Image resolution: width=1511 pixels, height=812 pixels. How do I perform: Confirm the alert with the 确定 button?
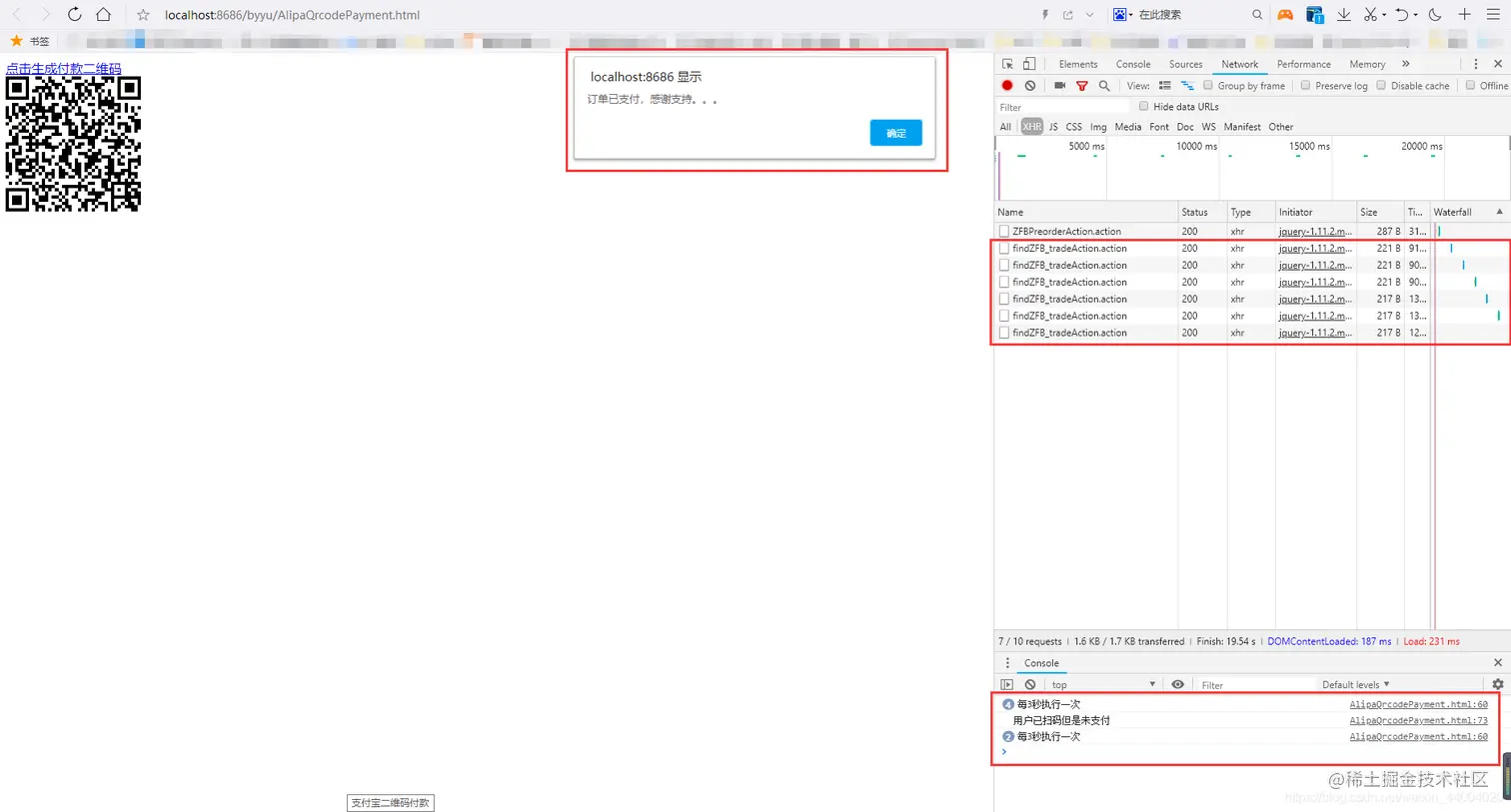tap(896, 133)
